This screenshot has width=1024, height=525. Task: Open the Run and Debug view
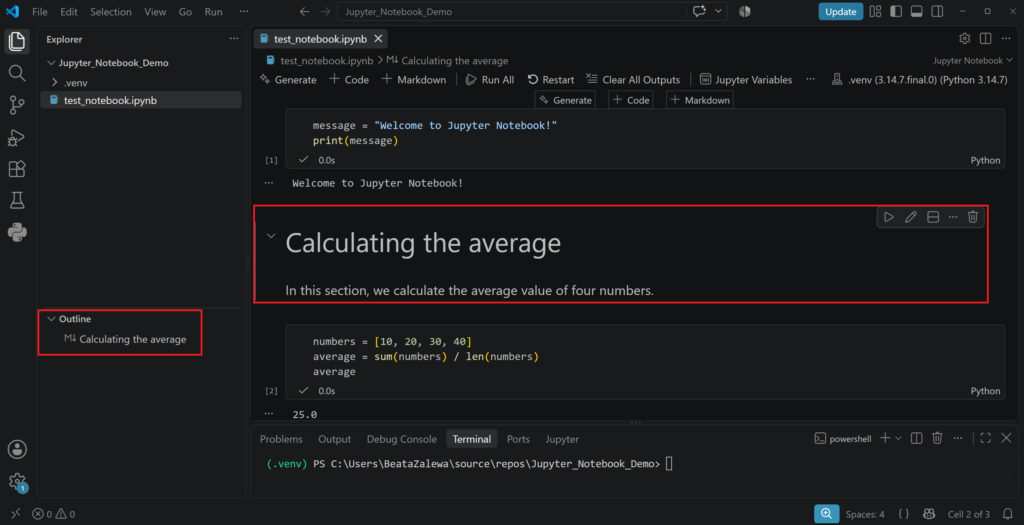(x=17, y=137)
